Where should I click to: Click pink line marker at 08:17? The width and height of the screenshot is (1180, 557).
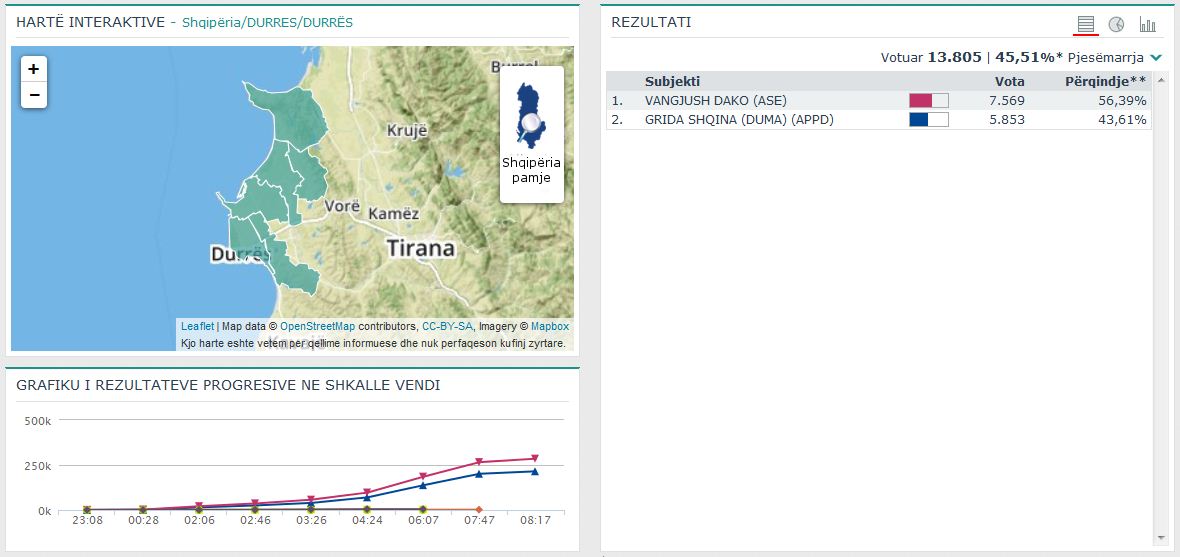pyautogui.click(x=534, y=458)
